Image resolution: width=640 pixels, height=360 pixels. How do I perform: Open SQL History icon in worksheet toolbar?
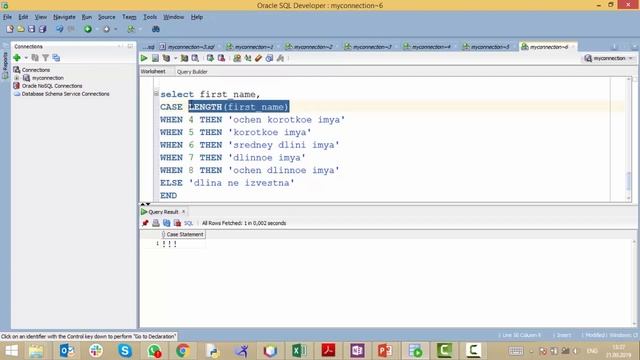(269, 58)
